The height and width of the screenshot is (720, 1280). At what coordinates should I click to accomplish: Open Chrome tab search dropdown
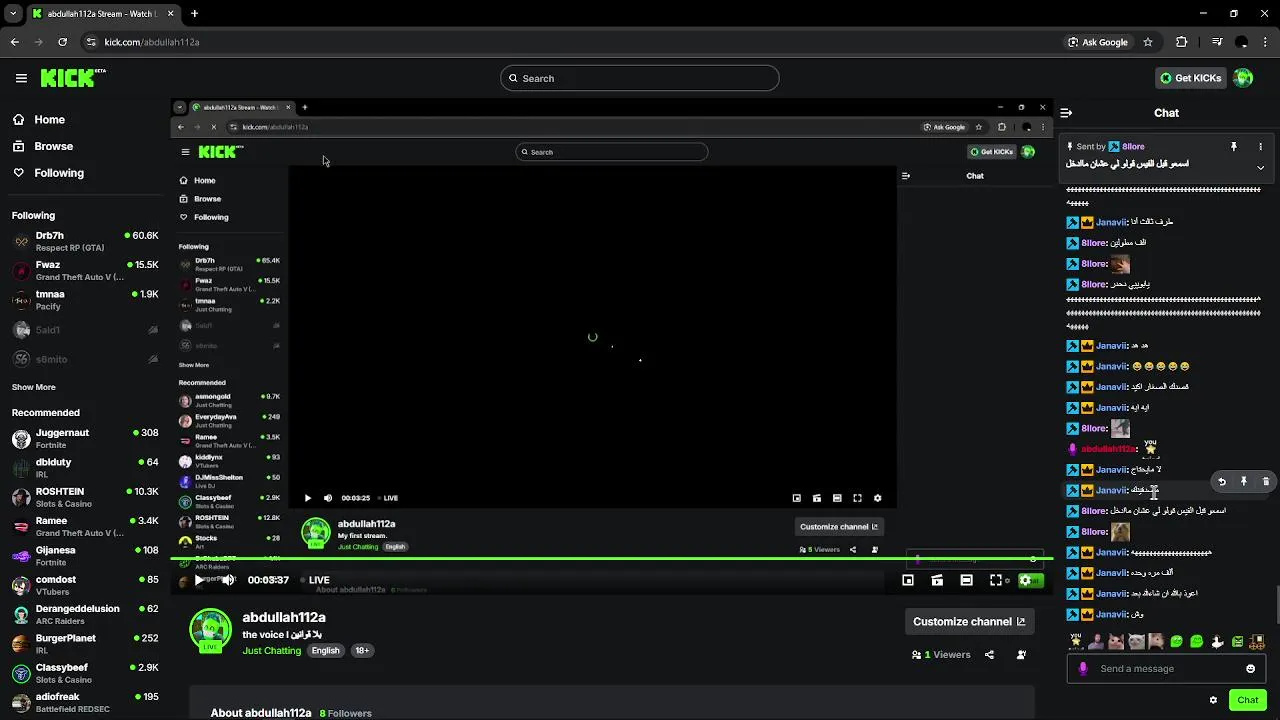[13, 13]
